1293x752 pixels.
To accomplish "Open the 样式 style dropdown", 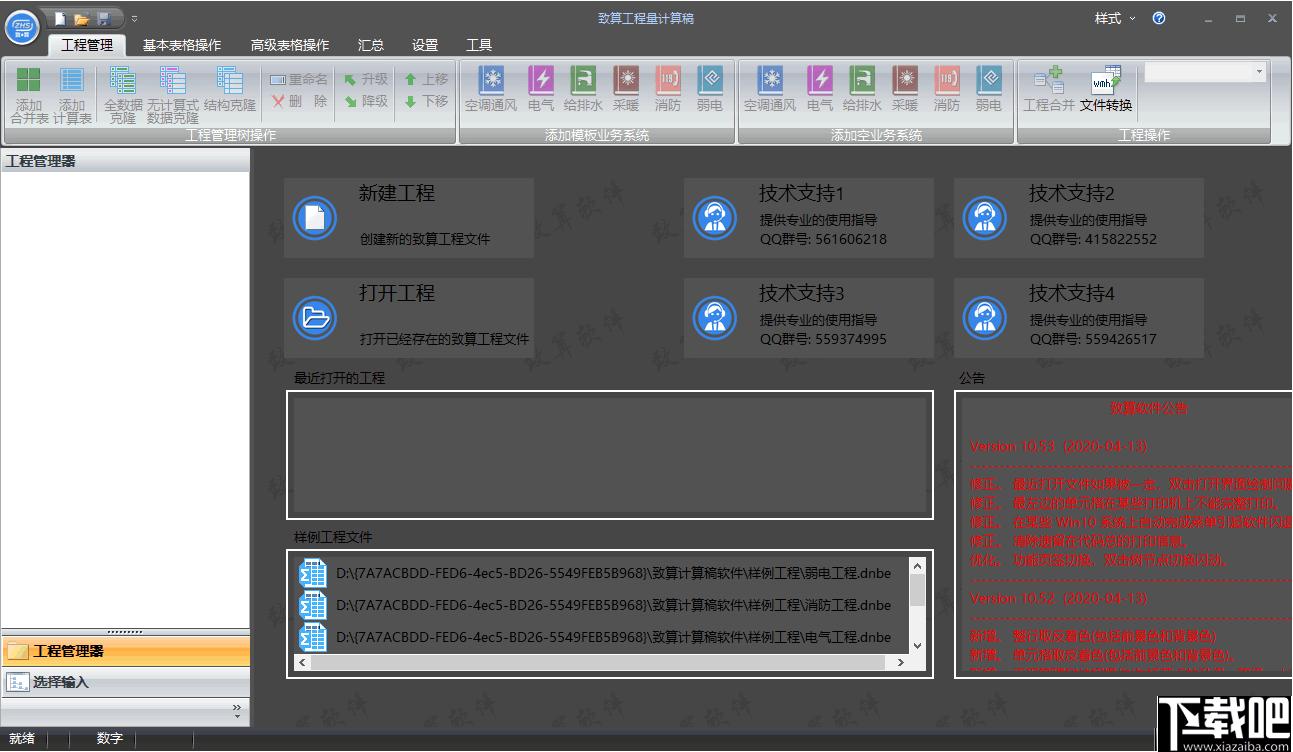I will 1115,18.
